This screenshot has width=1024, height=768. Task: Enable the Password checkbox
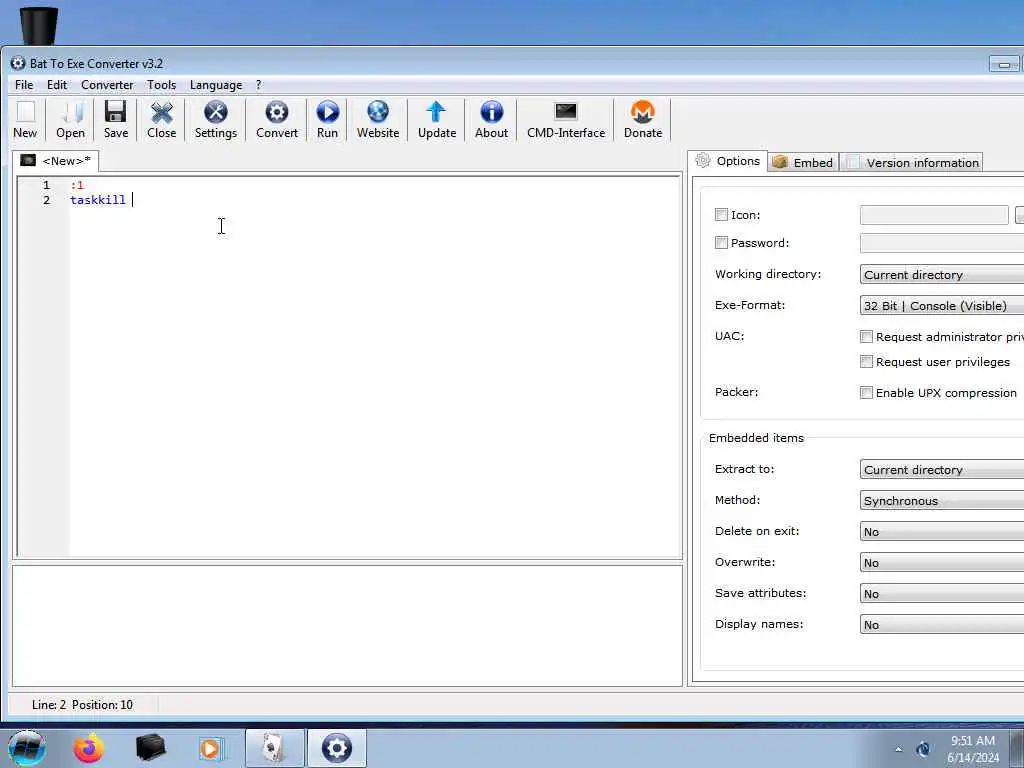click(x=721, y=242)
